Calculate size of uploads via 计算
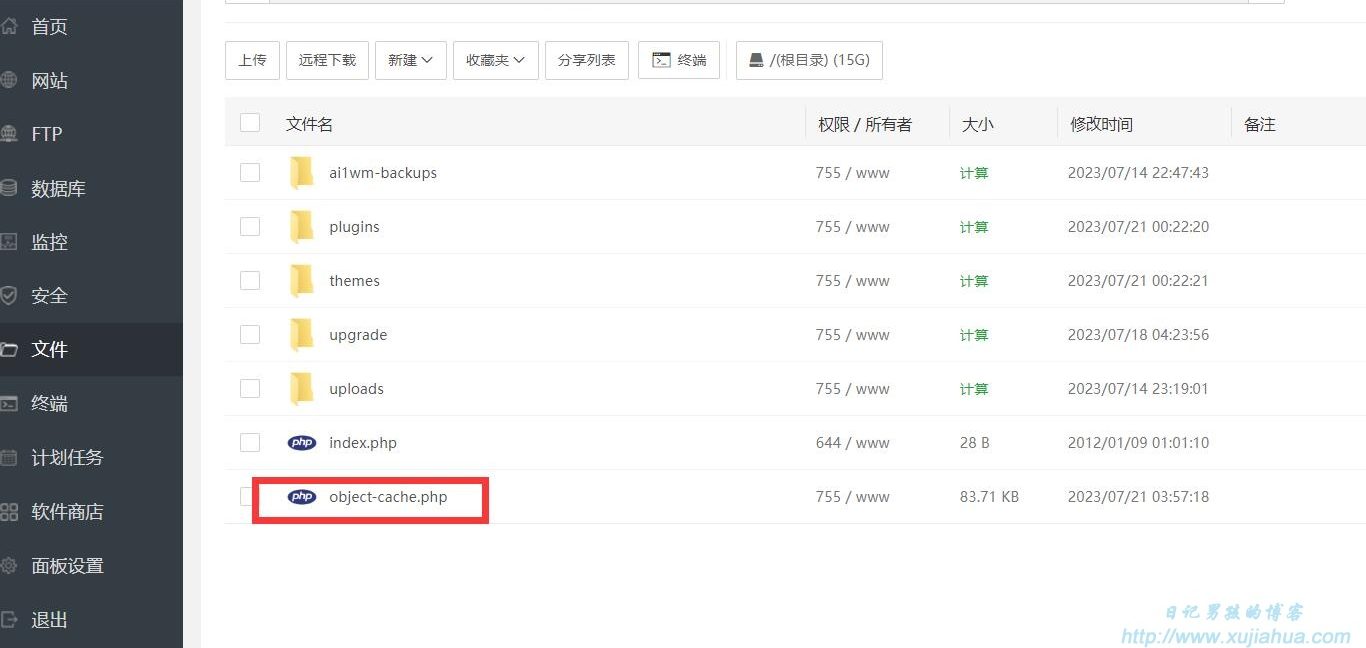Screen dimensions: 1366x648 click(974, 389)
